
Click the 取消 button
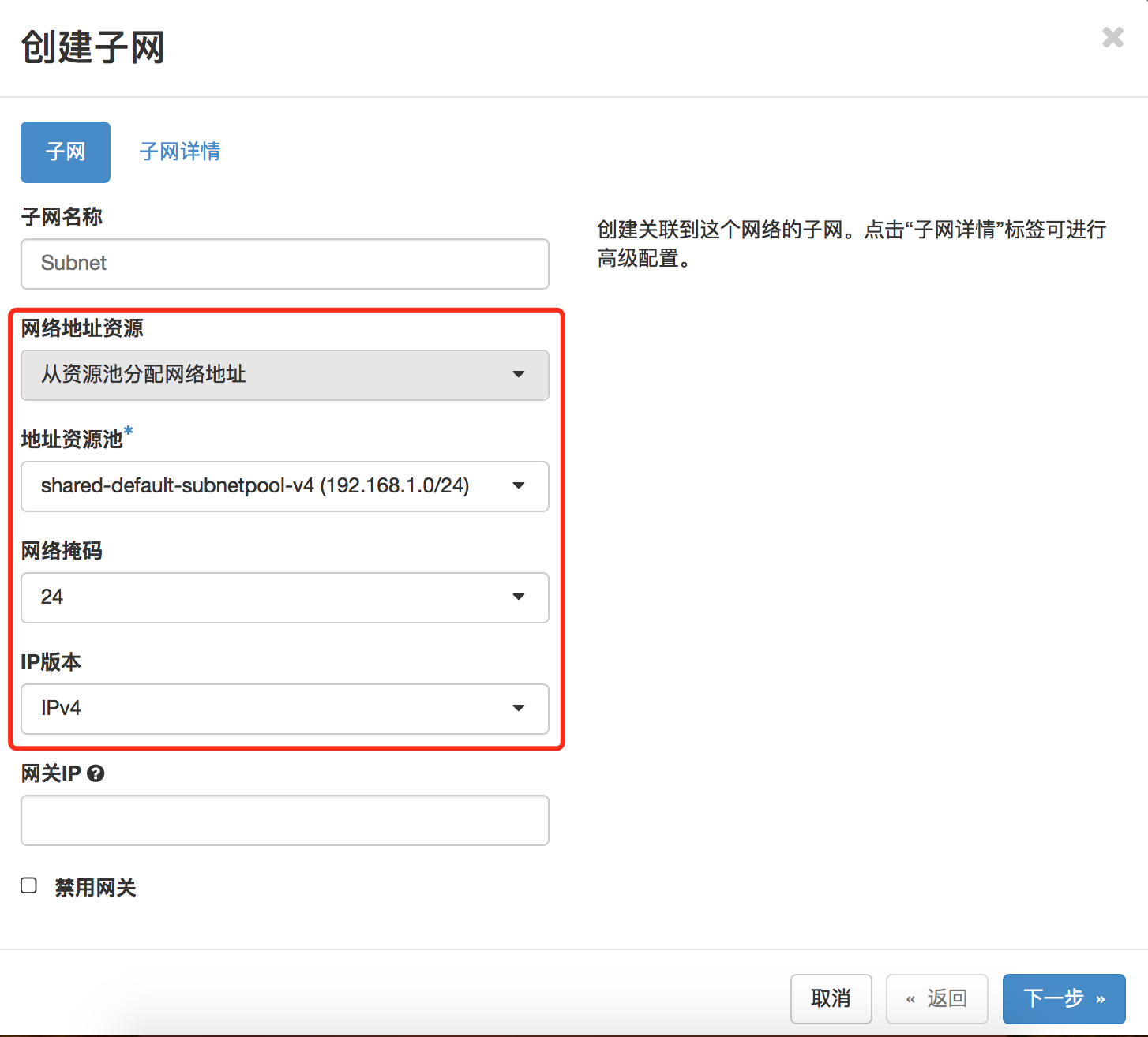pos(831,998)
